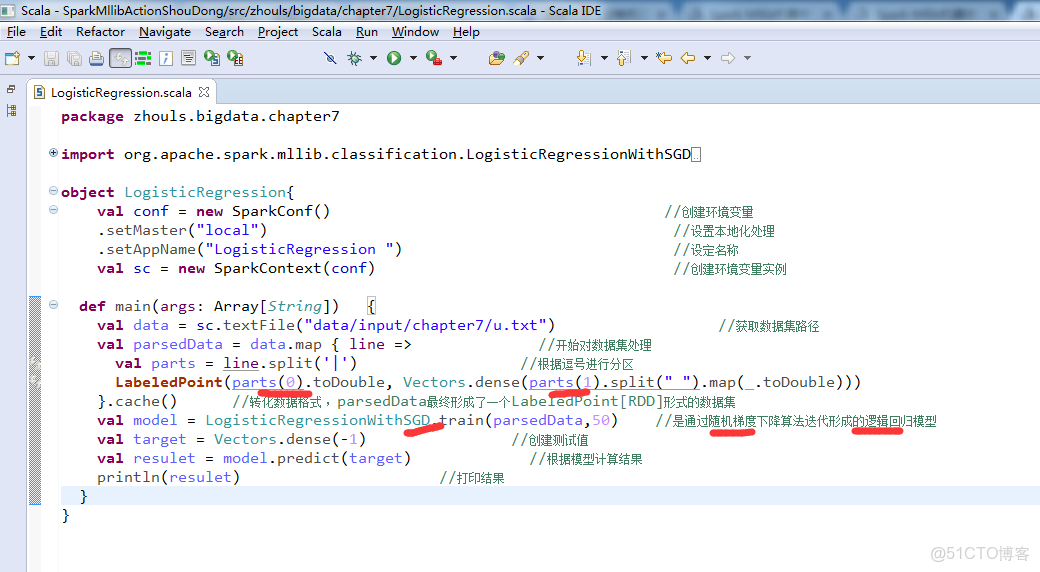Click the first underlined parts(0) reference
This screenshot has height=572, width=1040.
(267, 382)
